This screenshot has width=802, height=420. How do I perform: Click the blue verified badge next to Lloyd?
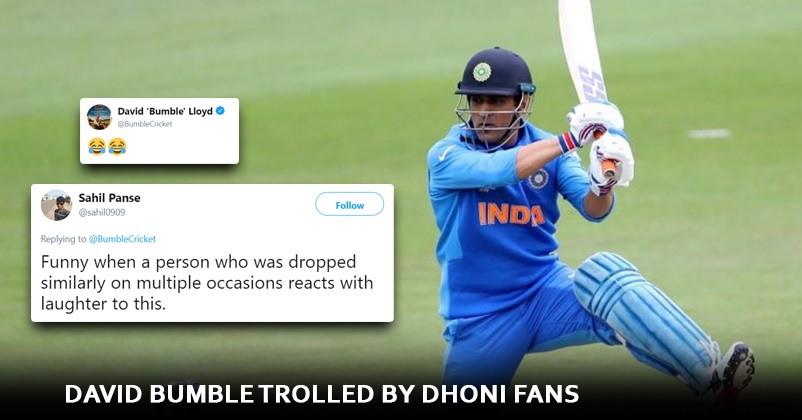point(220,110)
